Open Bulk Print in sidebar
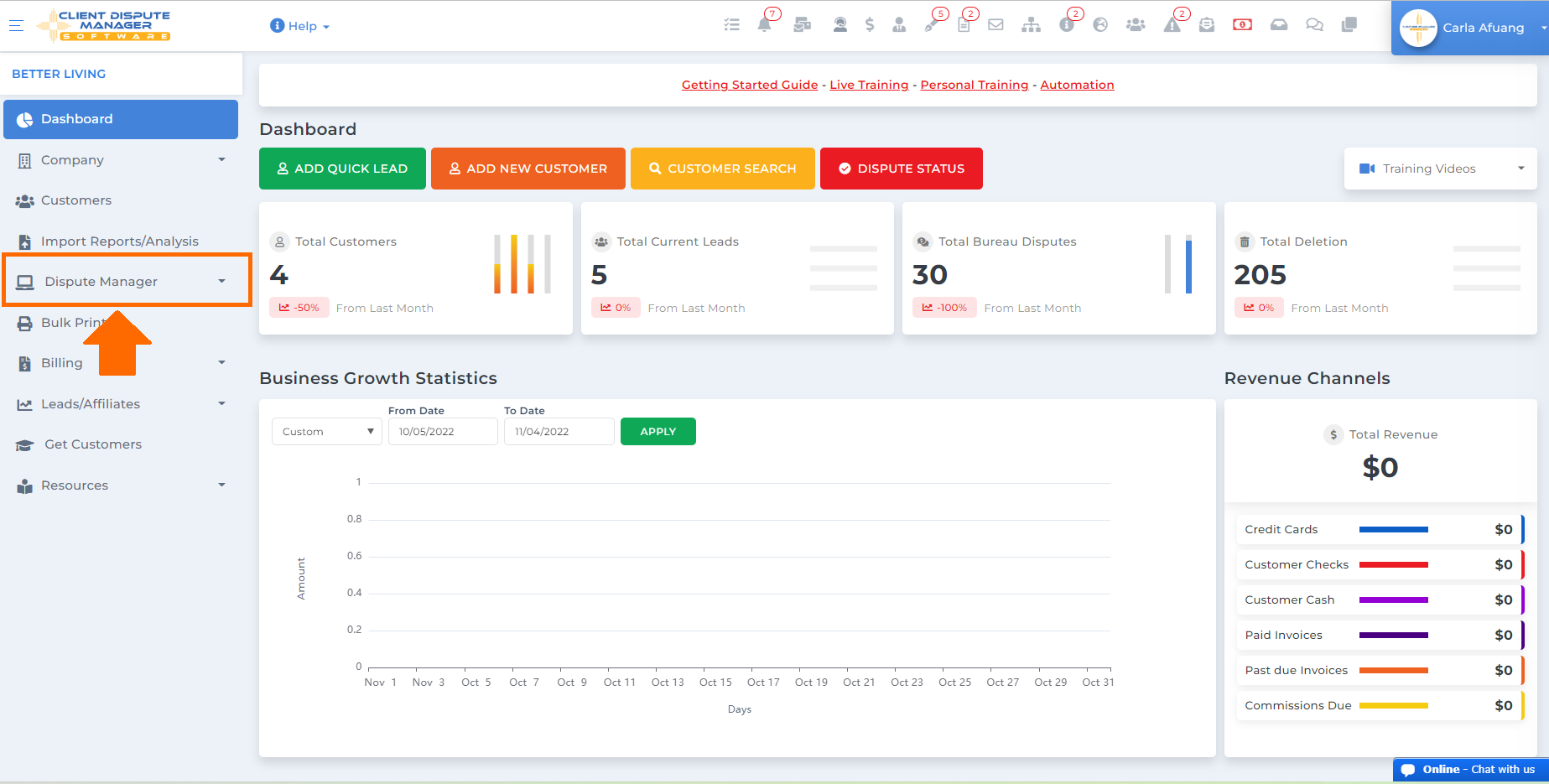 [121, 323]
